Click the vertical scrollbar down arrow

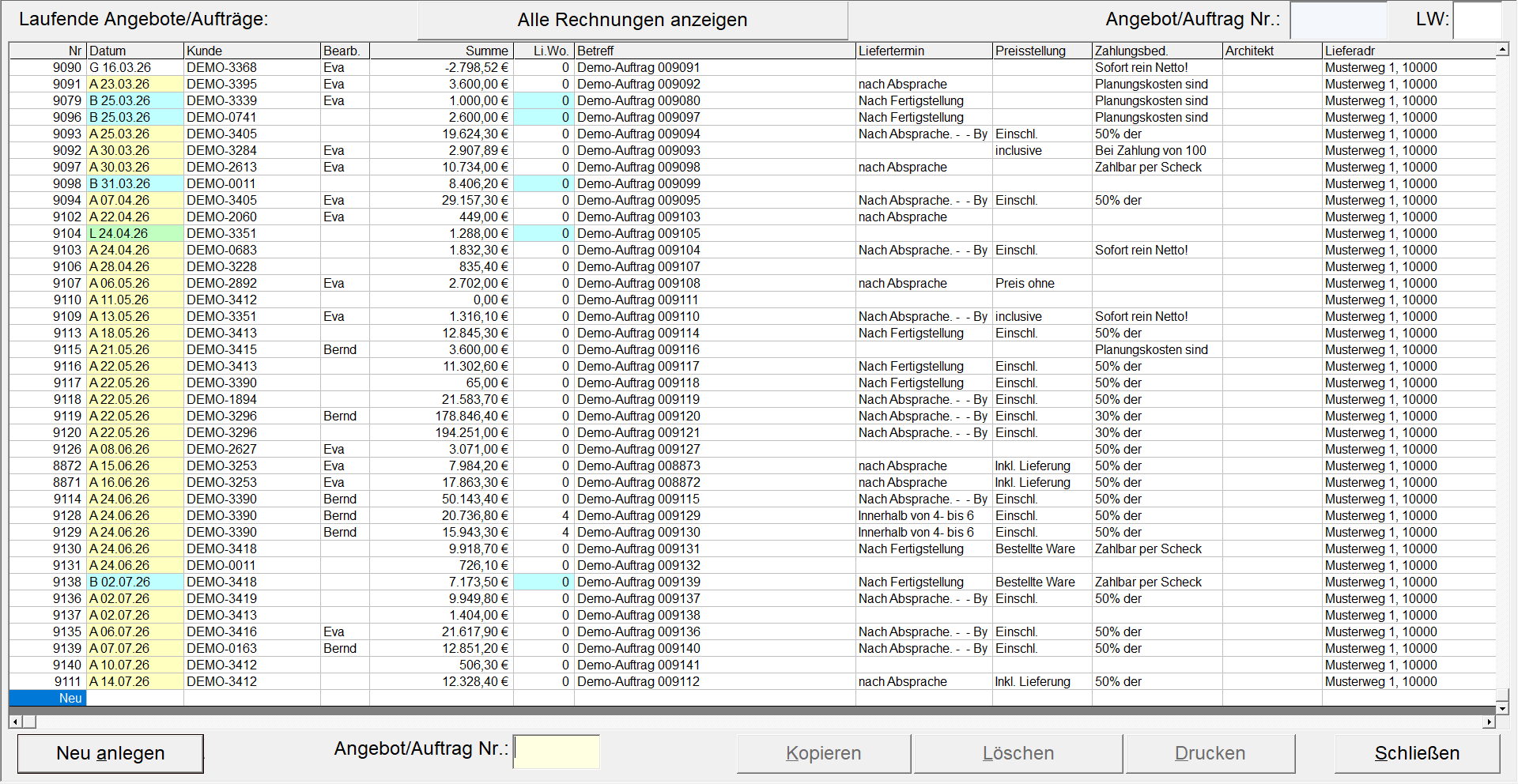(1502, 709)
